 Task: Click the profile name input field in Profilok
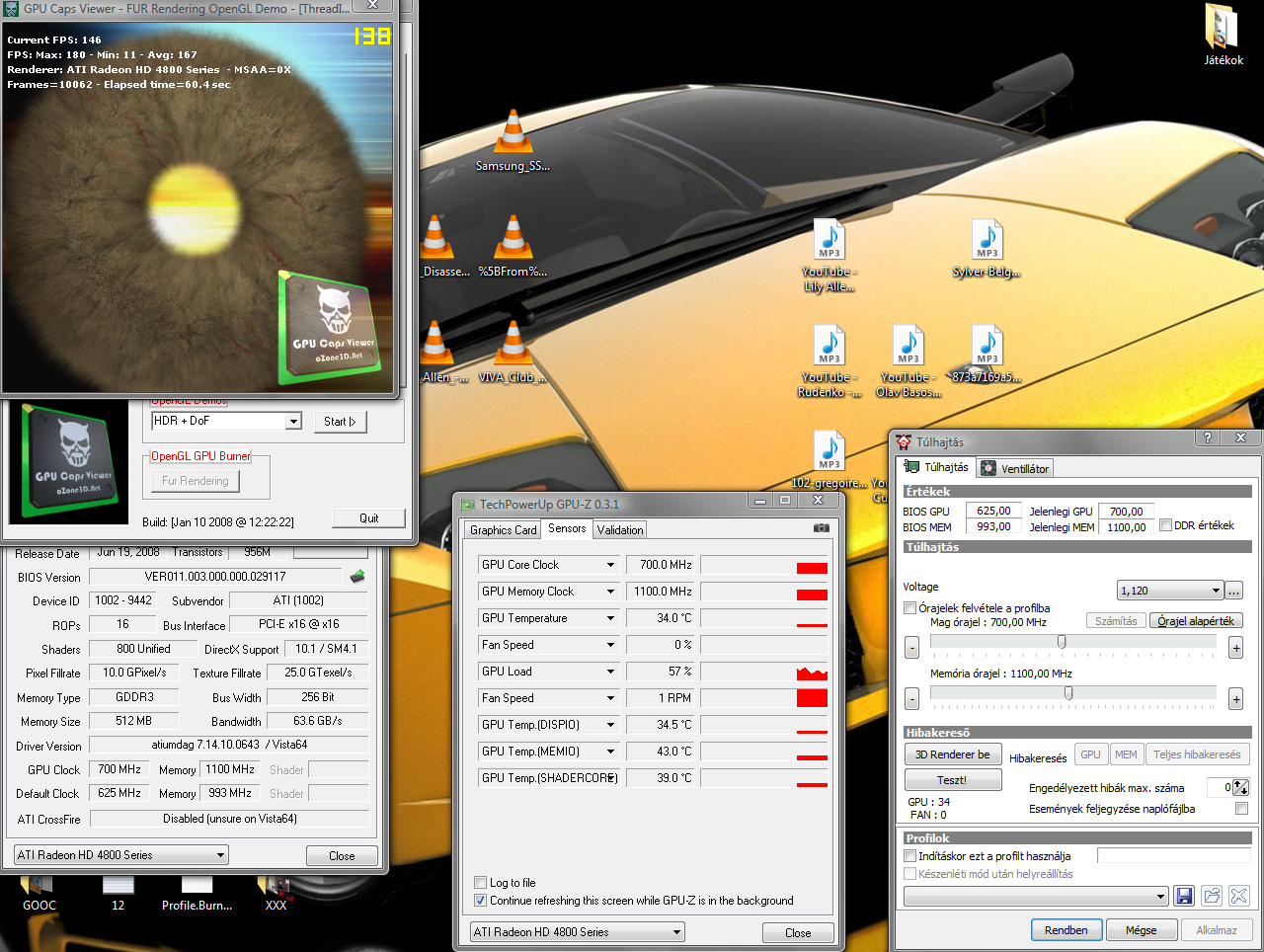(x=1173, y=855)
